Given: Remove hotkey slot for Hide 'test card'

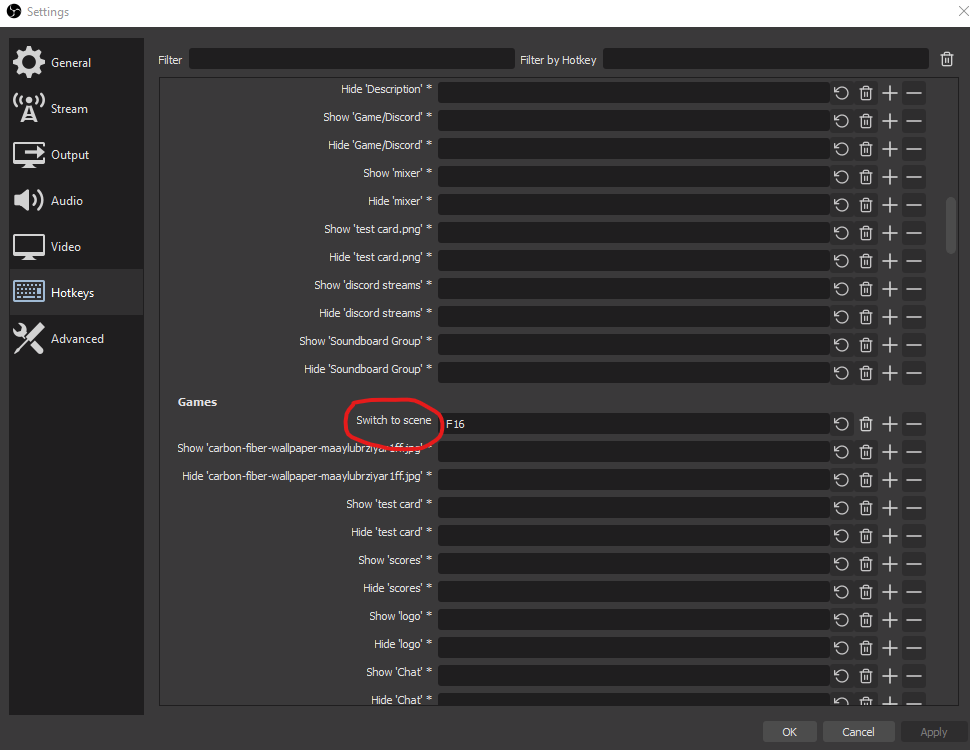Looking at the screenshot, I should coord(914,536).
